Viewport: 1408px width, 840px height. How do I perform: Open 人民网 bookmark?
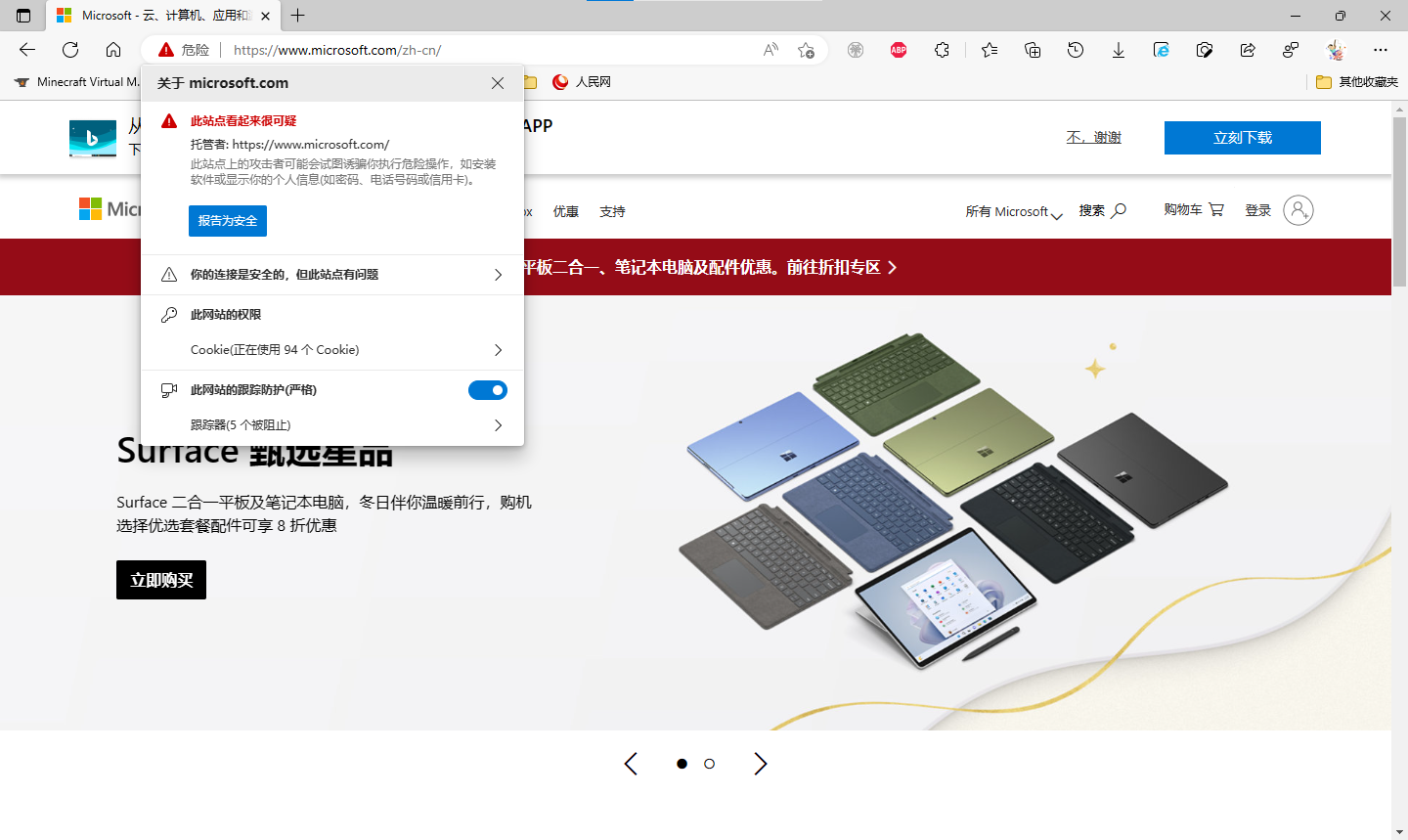pyautogui.click(x=582, y=82)
